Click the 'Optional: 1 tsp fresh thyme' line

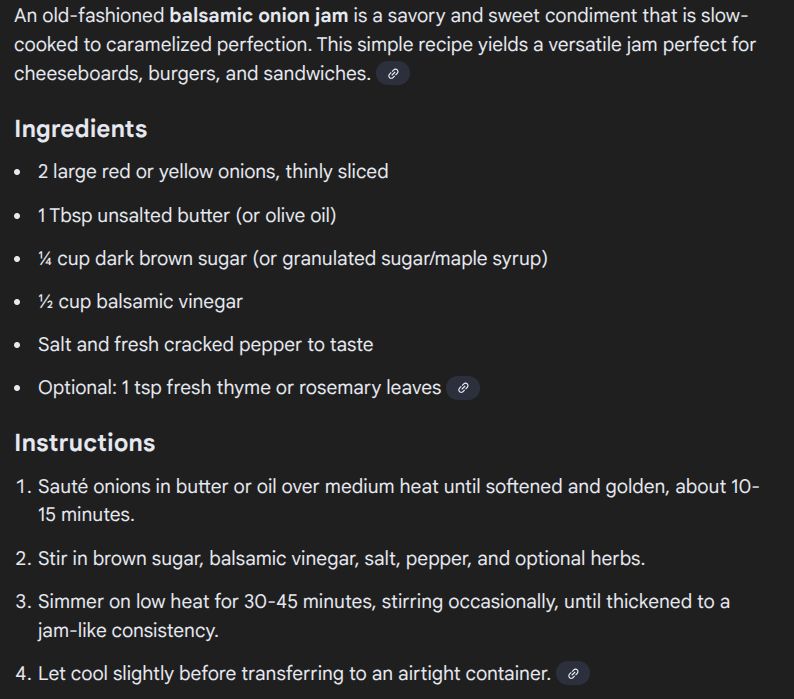pos(240,387)
